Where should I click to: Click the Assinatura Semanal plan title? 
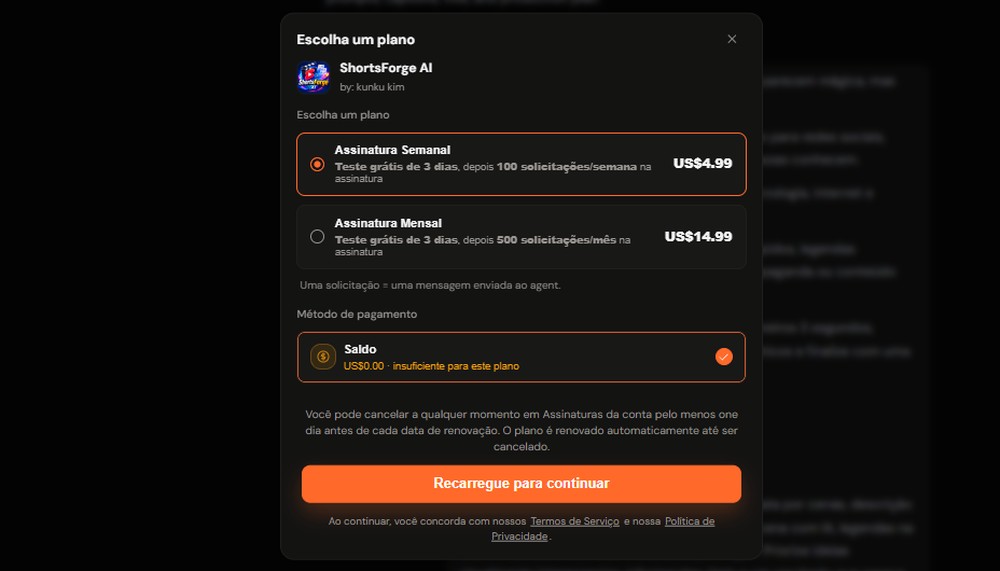coord(392,150)
